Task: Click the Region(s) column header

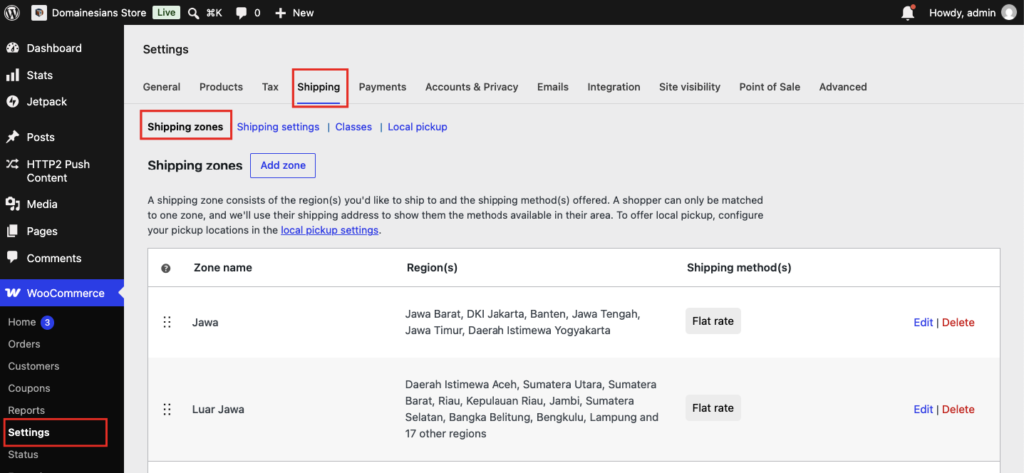Action: tap(432, 267)
